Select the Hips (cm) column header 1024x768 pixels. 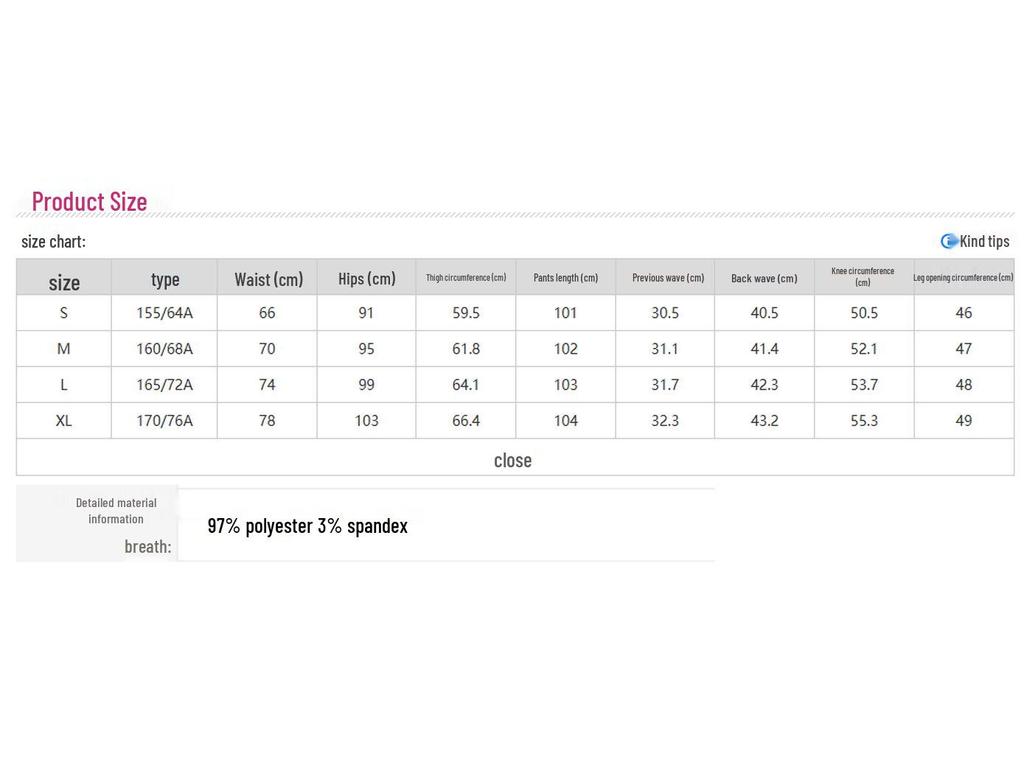click(x=367, y=278)
